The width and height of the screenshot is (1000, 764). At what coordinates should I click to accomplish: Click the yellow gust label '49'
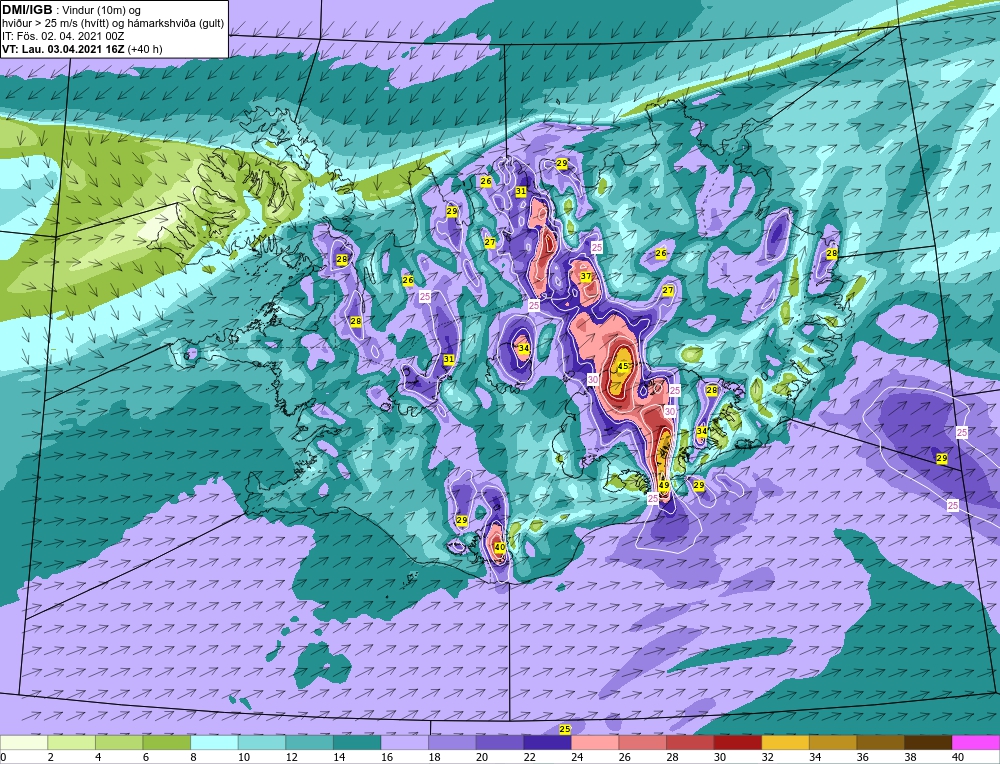[664, 485]
